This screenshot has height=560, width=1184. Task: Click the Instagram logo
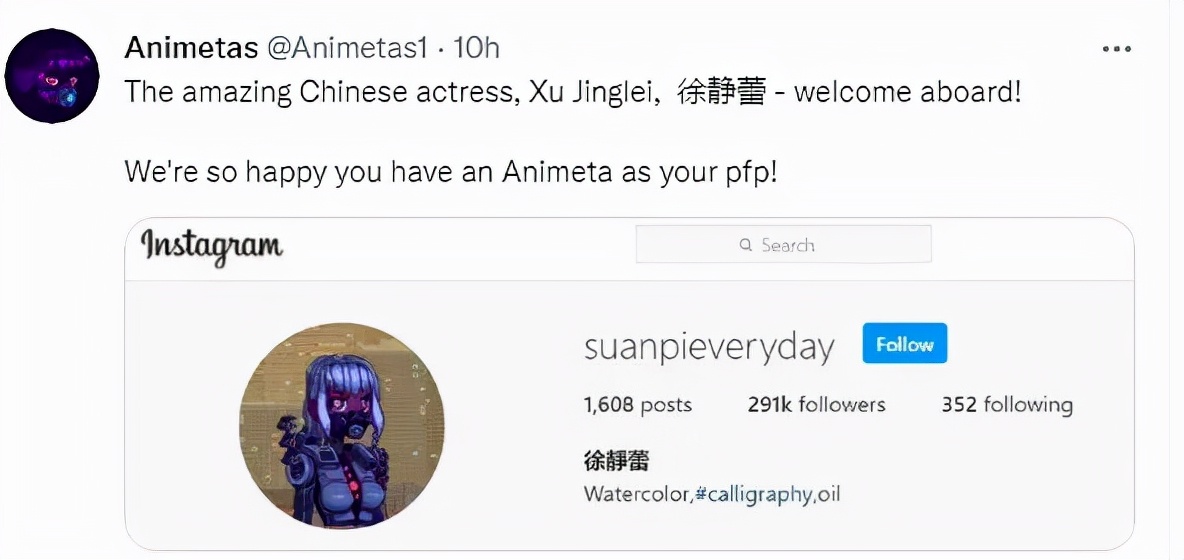tap(212, 247)
